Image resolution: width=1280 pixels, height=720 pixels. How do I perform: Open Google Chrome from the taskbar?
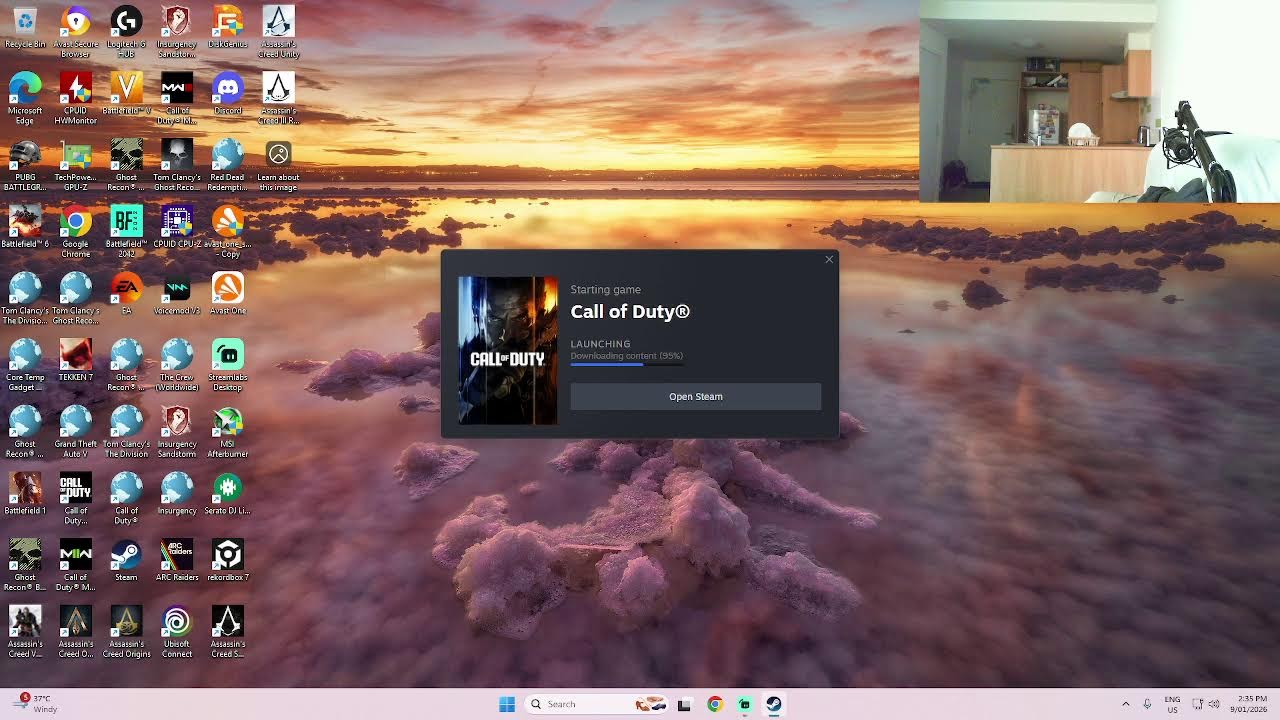[714, 704]
